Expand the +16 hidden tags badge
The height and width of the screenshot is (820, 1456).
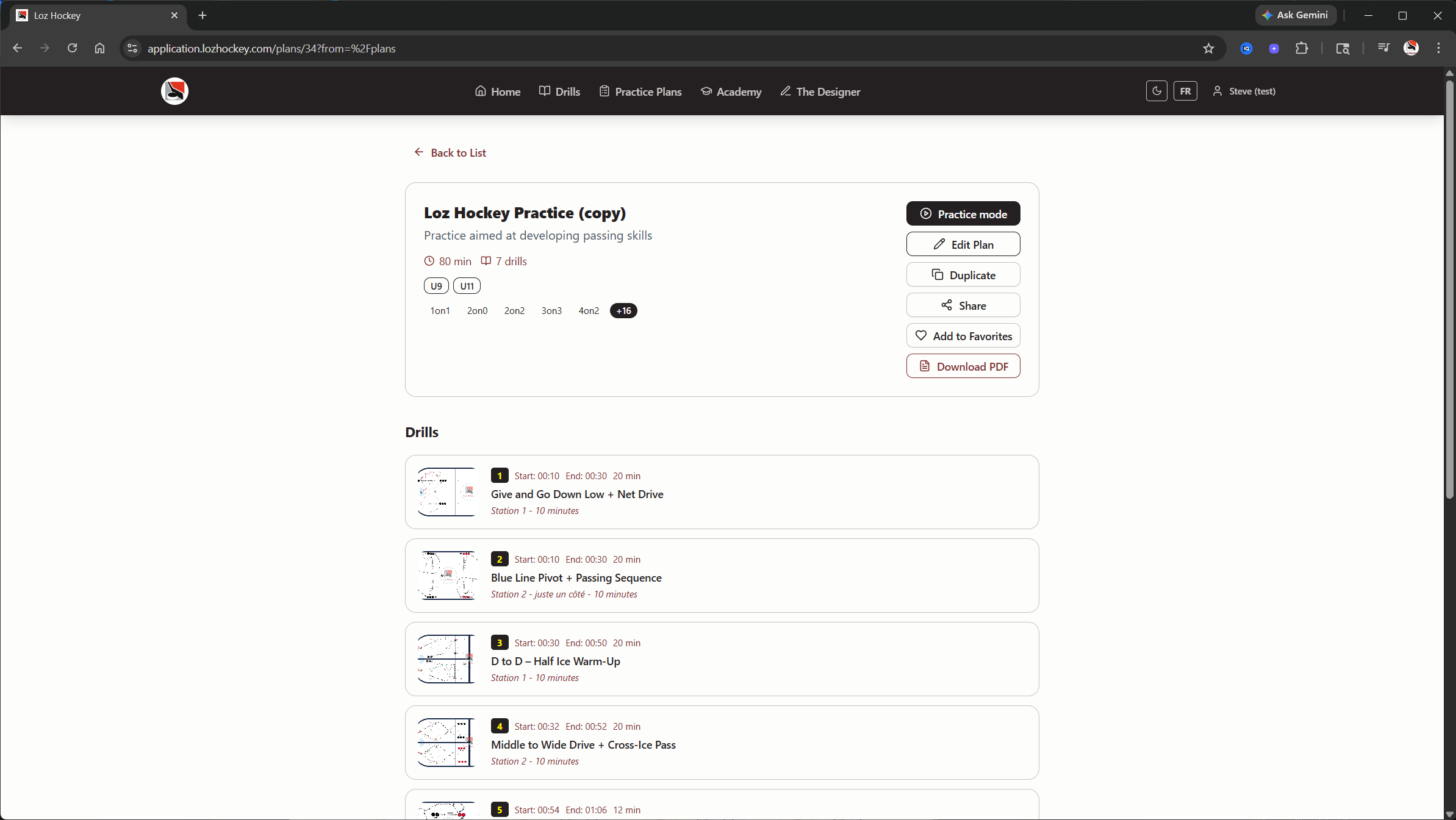[623, 311]
